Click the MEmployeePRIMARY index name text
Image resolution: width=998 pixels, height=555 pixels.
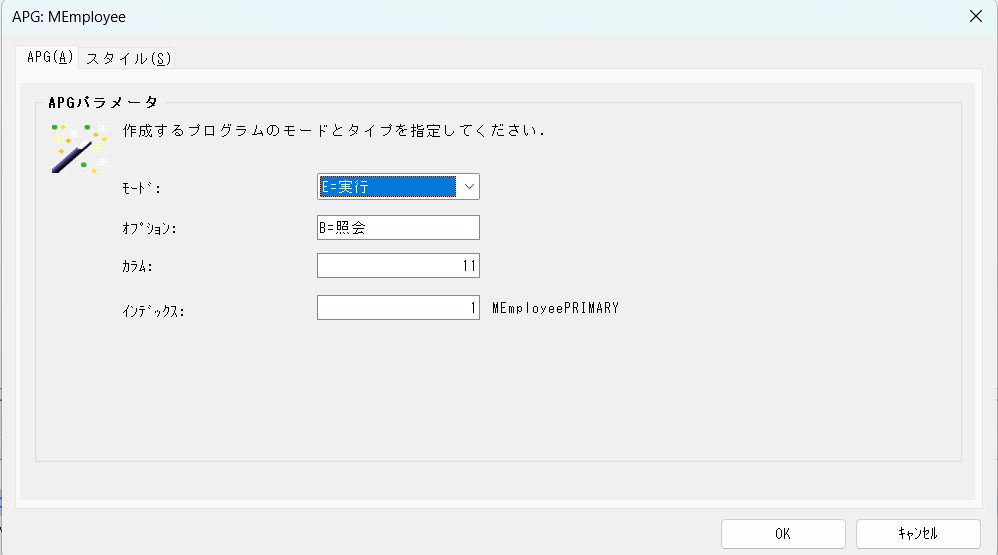(x=555, y=308)
